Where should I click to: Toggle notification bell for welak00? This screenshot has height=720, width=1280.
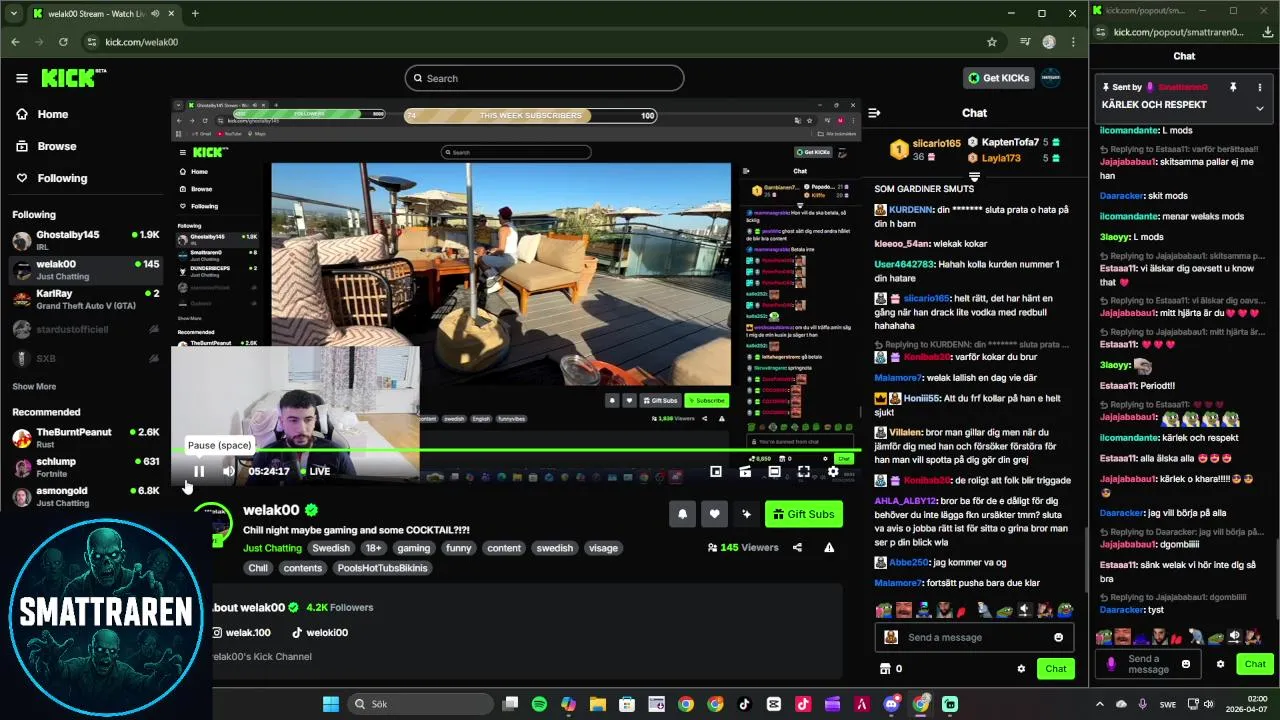682,514
